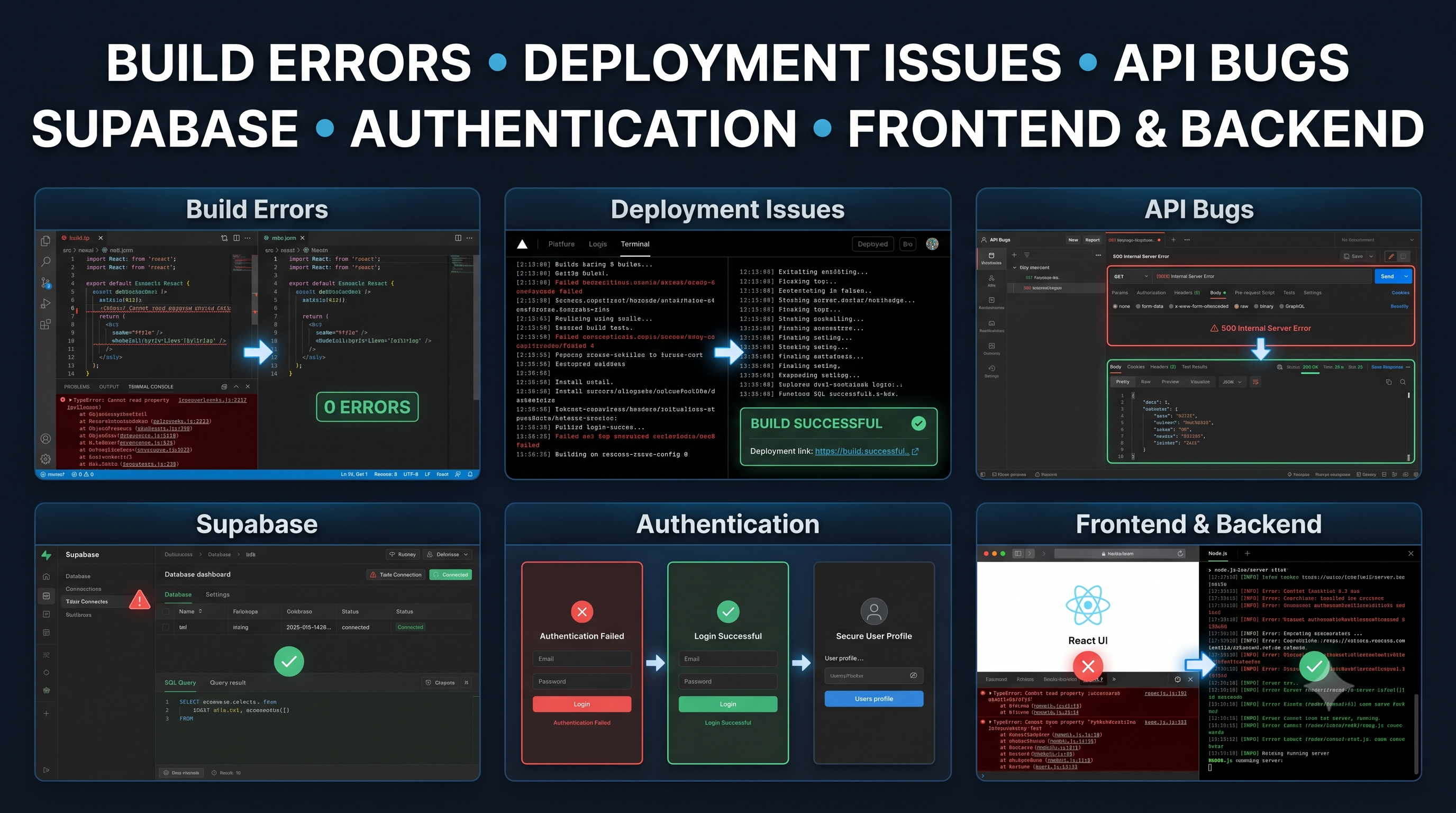Open the History clock icon in API Bugs sidebar
The image size is (1456, 813).
coord(991,368)
